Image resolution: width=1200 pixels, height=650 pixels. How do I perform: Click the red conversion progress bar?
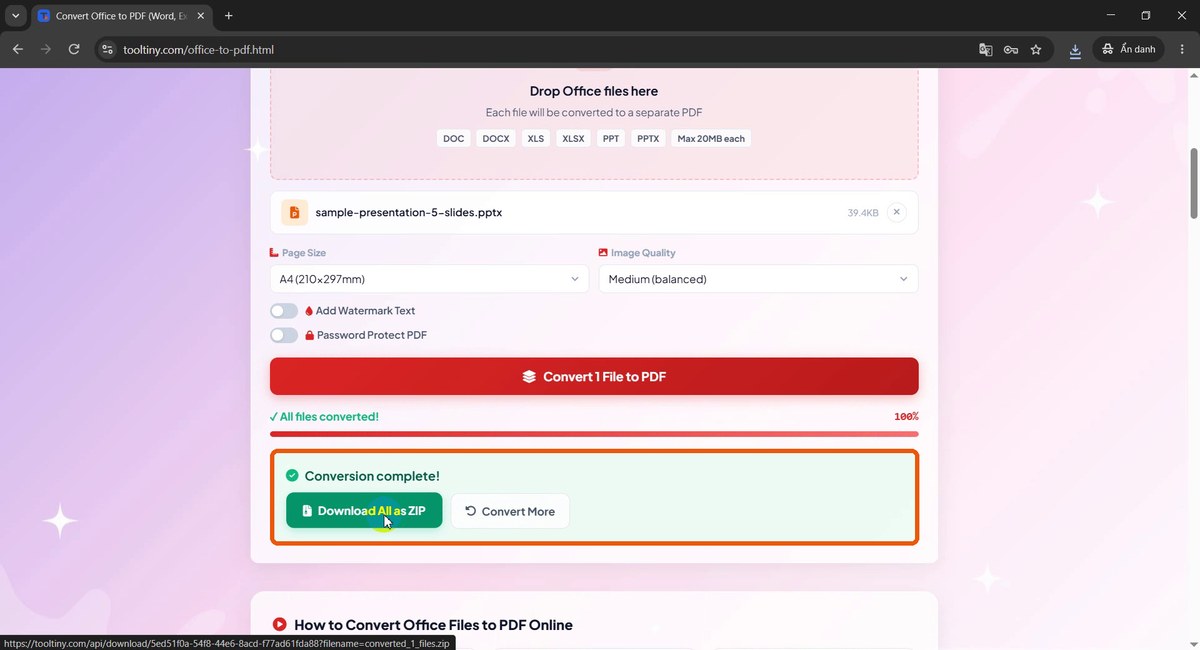594,434
